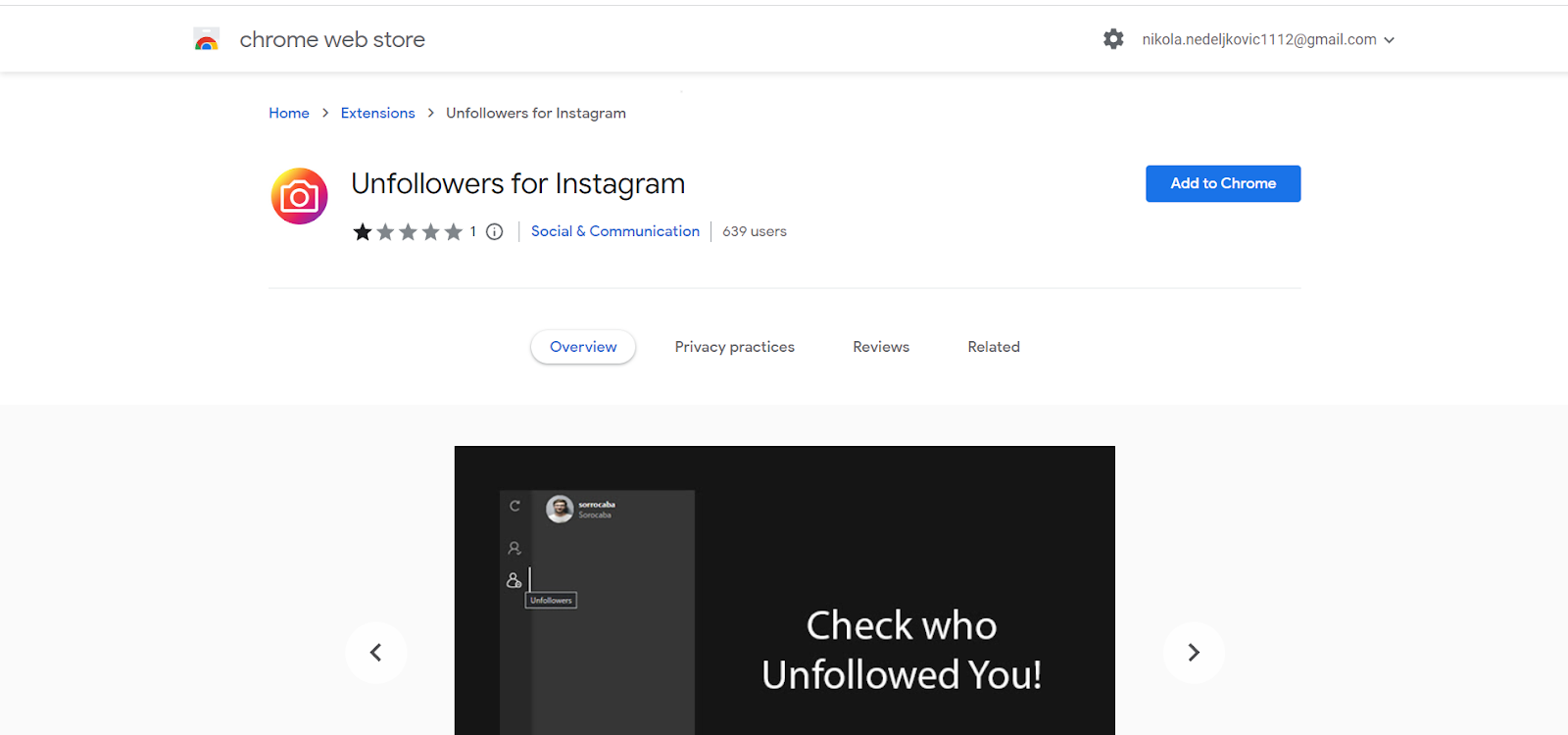
Task: Click the Check who Unfollowed You screenshot
Action: point(785,591)
